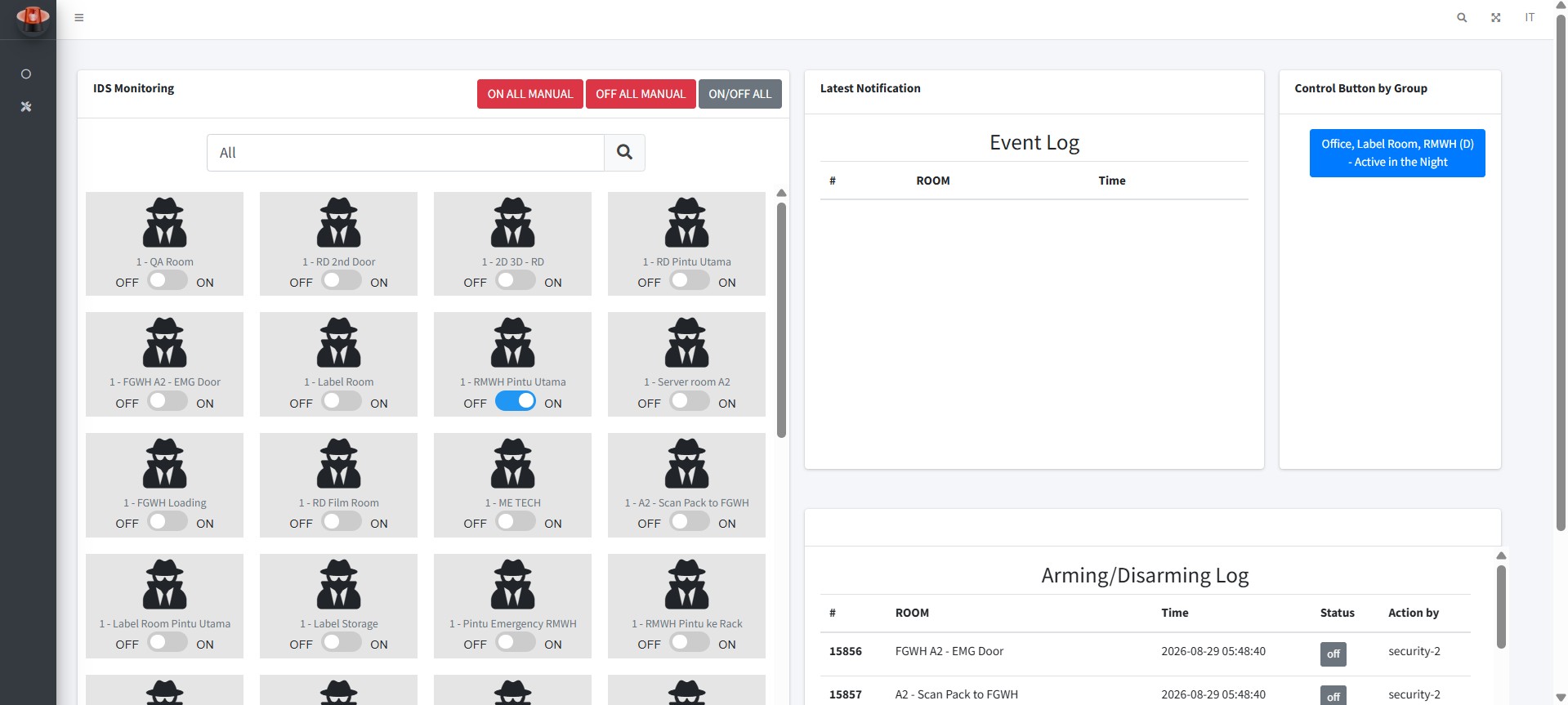The height and width of the screenshot is (705, 1568).
Task: Click the RMWH Pintu Utama spy icon
Action: 513,342
